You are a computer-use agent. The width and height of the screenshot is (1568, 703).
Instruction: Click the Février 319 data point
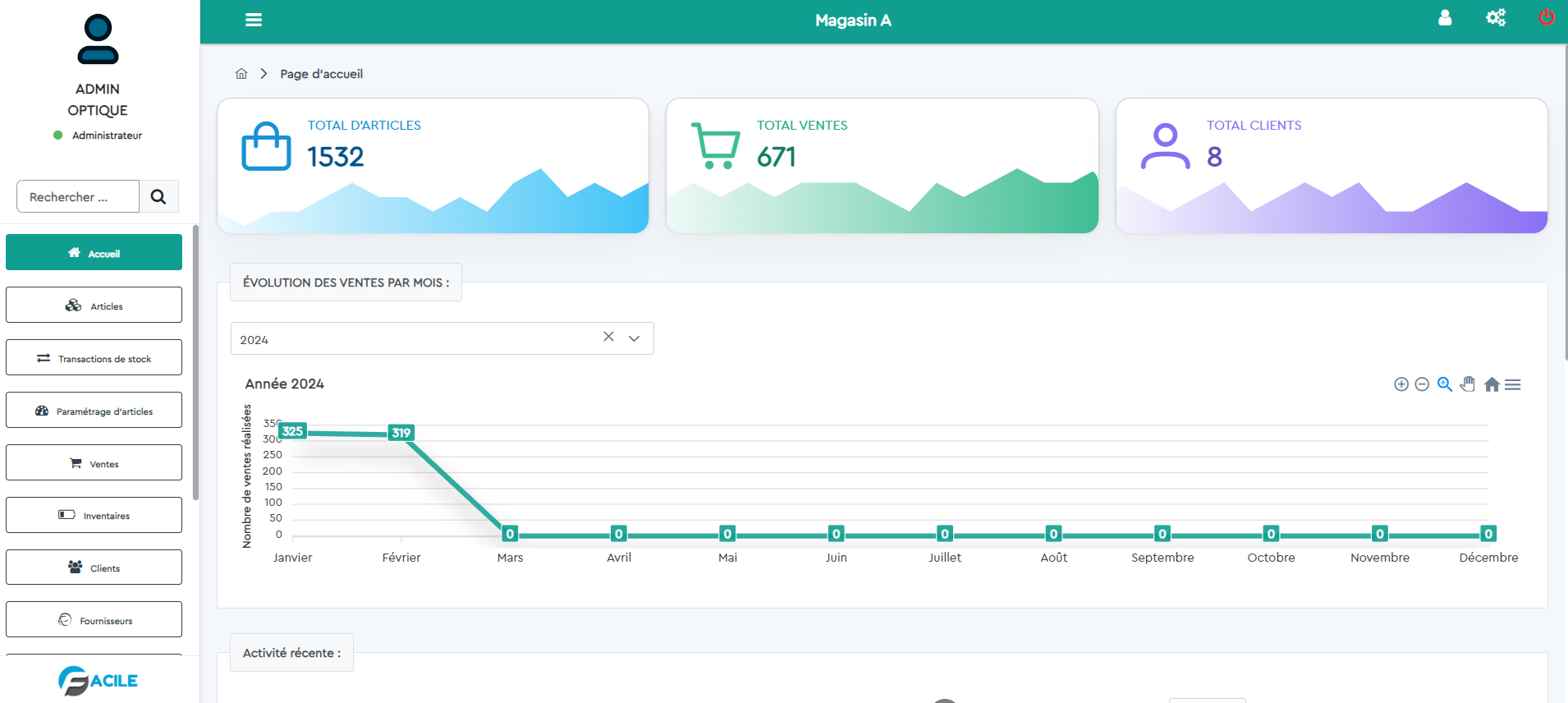(401, 433)
